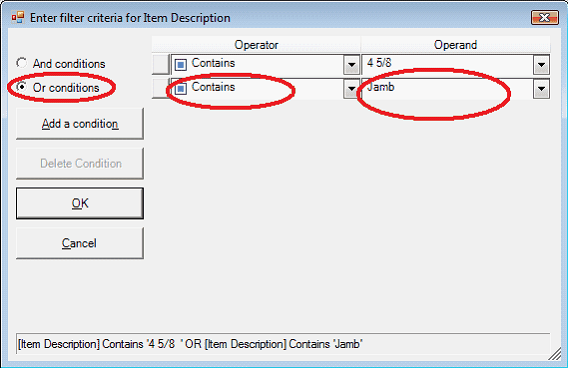Click the filter expression text box at bottom
The height and width of the screenshot is (369, 569).
point(283,344)
